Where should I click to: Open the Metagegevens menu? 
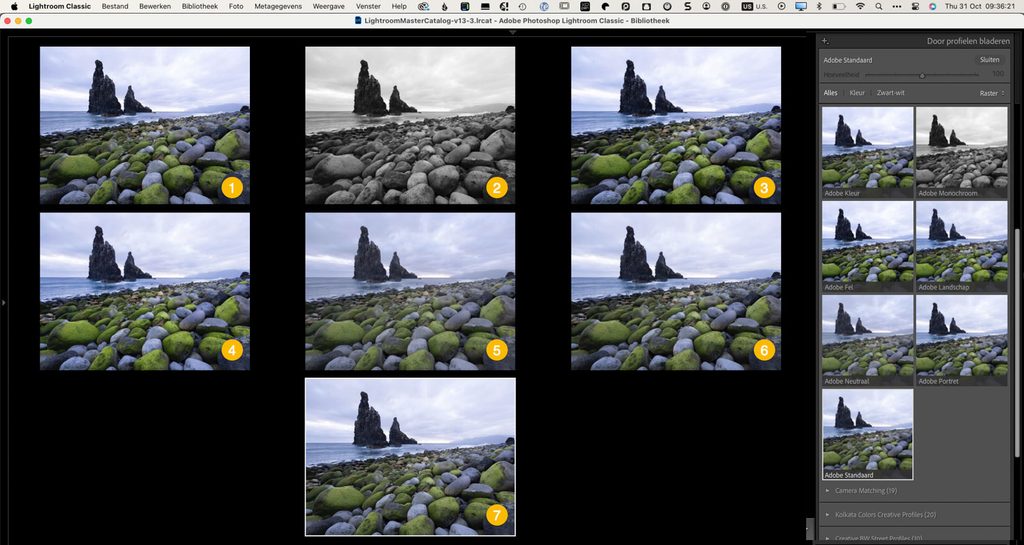pyautogui.click(x=276, y=6)
